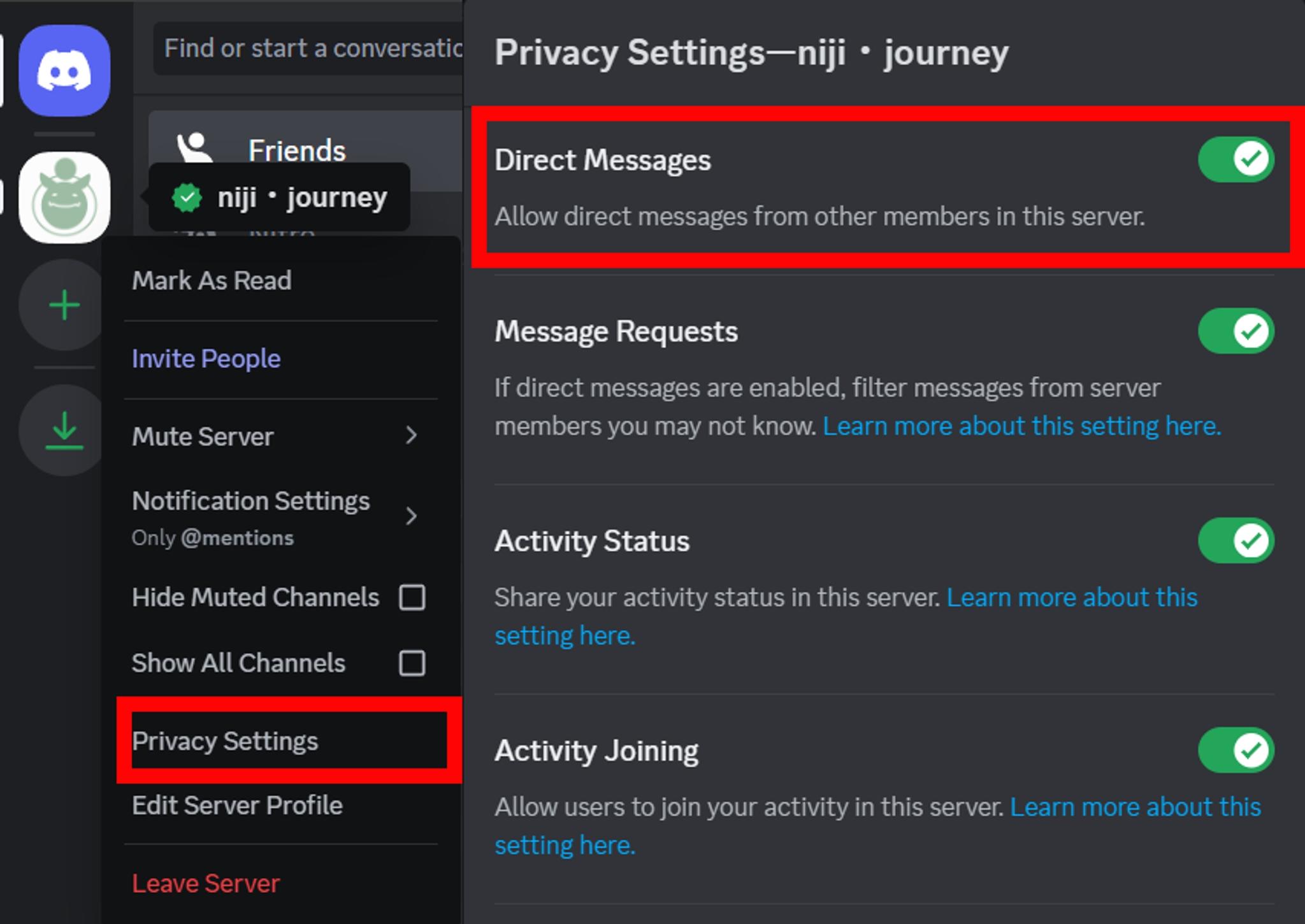Screen dimensions: 1305x924
Task: Open Friends via the waving person icon
Action: click(194, 149)
